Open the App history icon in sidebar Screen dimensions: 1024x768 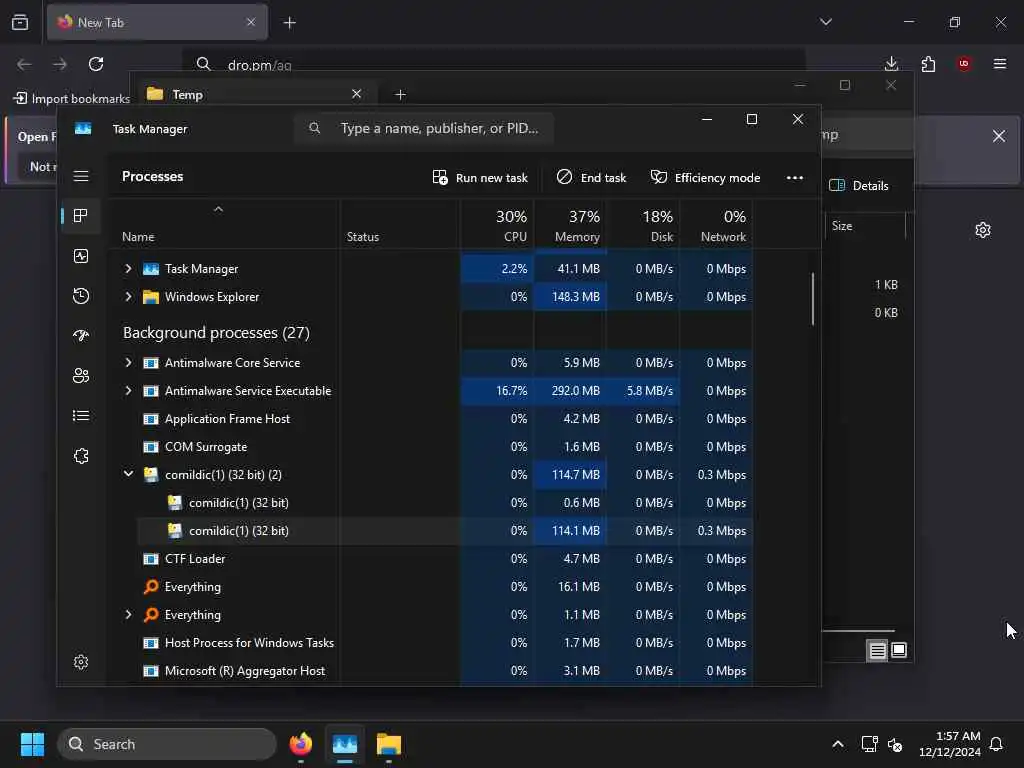pyautogui.click(x=81, y=296)
